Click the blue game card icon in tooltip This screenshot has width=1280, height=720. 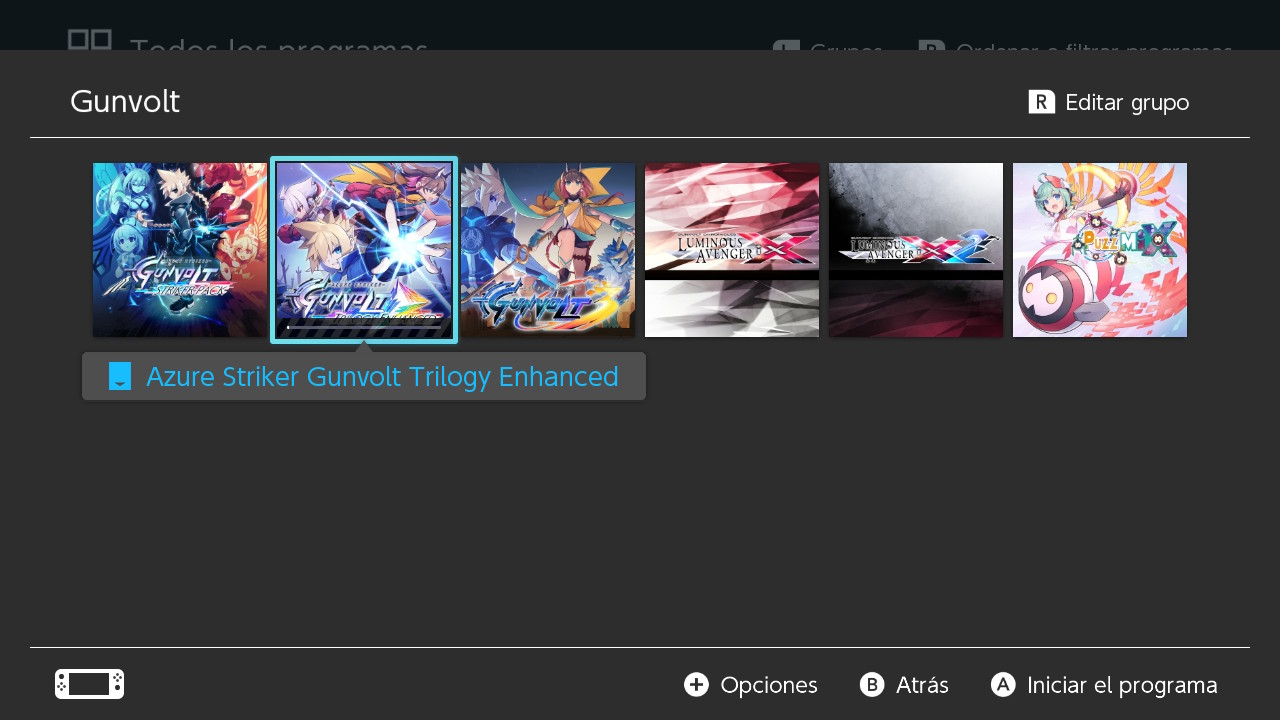tap(120, 376)
